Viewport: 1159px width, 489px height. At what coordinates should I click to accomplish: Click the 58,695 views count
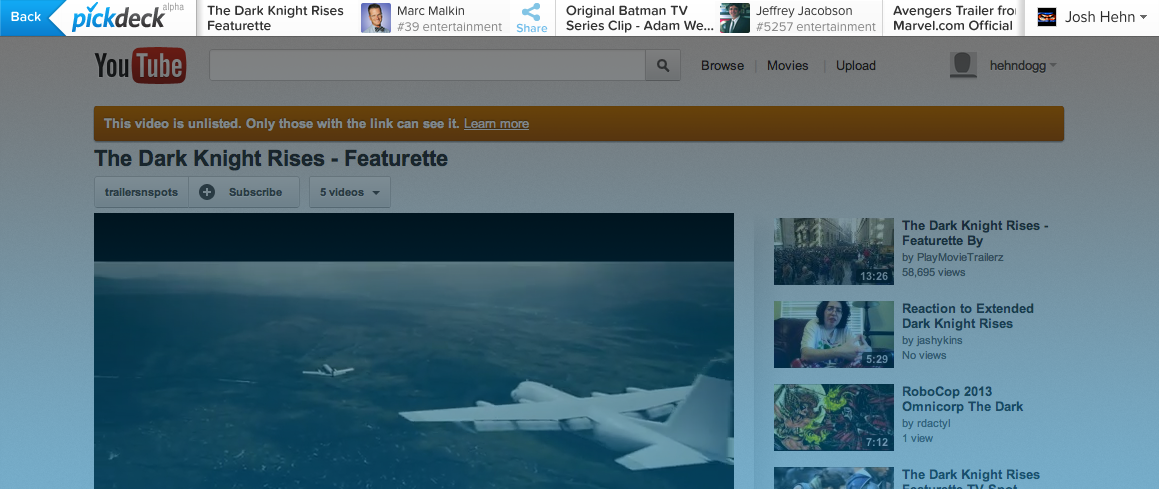coord(934,272)
